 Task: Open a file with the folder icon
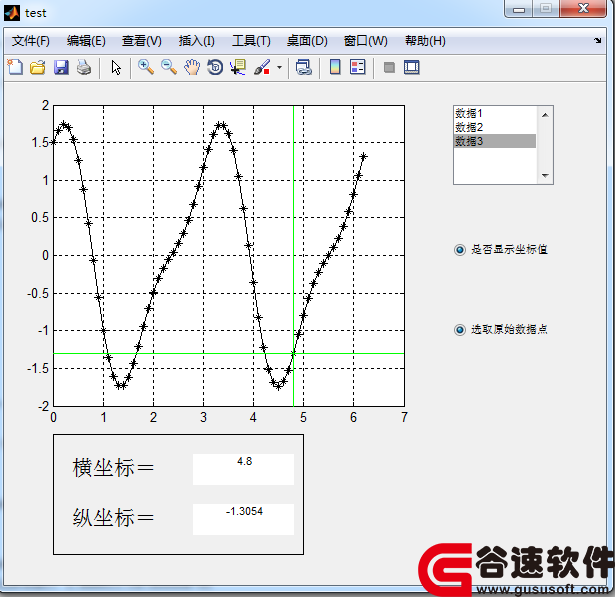click(x=38, y=67)
